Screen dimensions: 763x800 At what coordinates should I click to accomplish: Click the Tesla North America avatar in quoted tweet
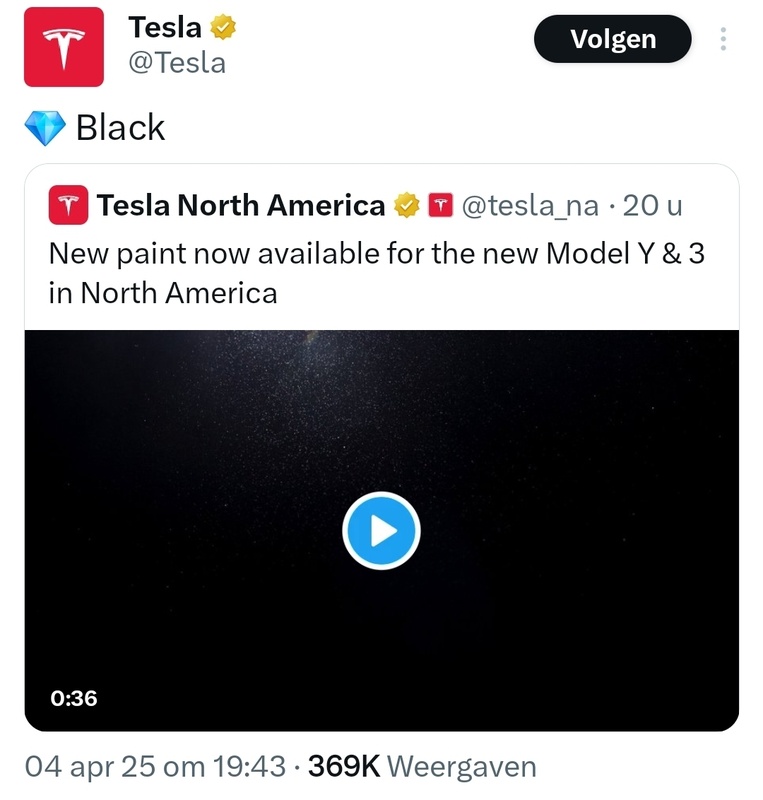[67, 205]
